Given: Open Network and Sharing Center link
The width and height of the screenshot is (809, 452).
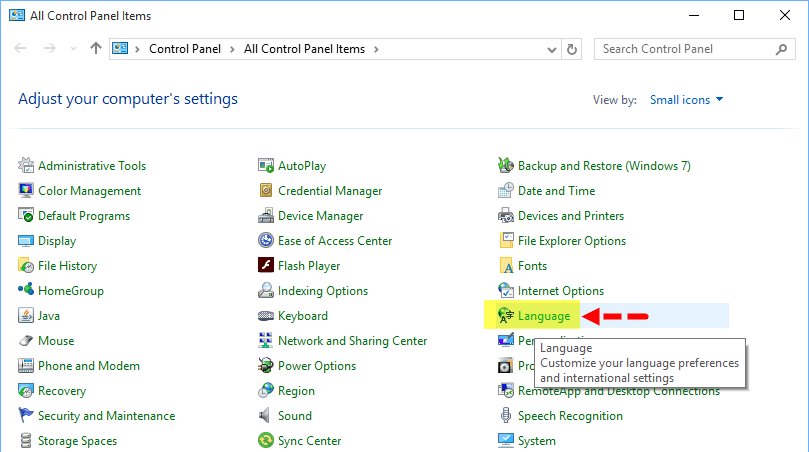Looking at the screenshot, I should (352, 341).
